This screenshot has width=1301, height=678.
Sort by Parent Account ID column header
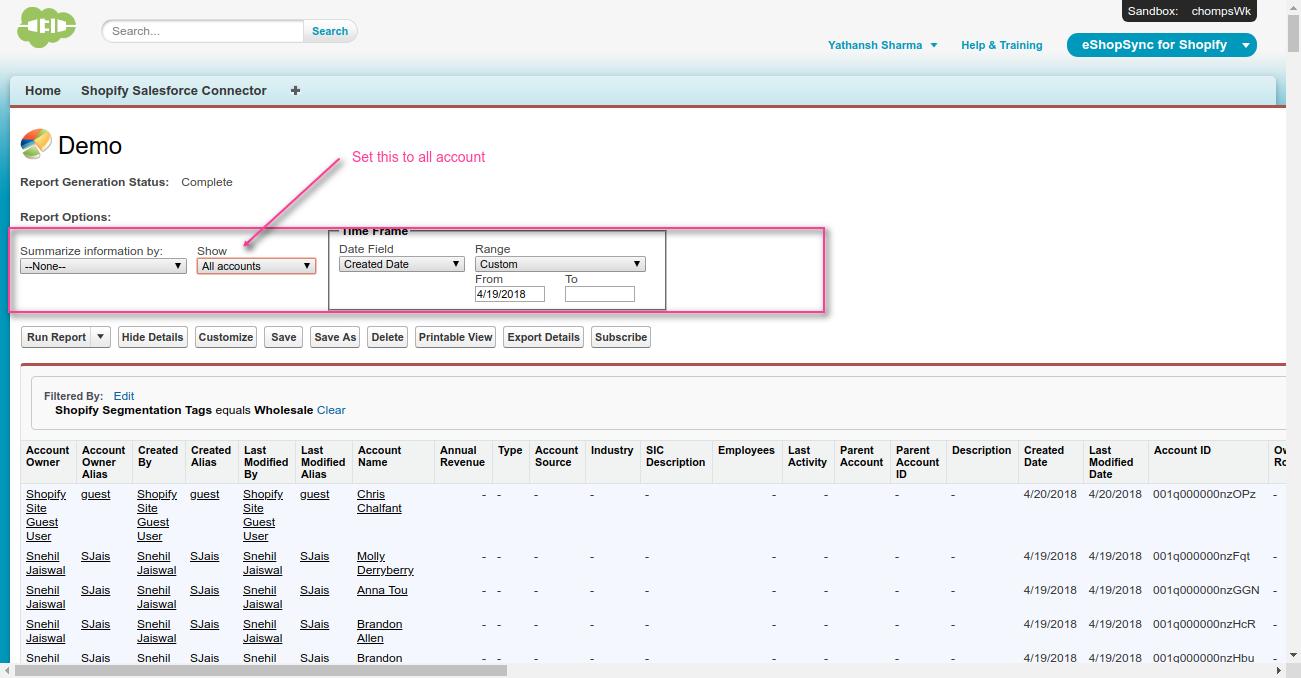917,462
